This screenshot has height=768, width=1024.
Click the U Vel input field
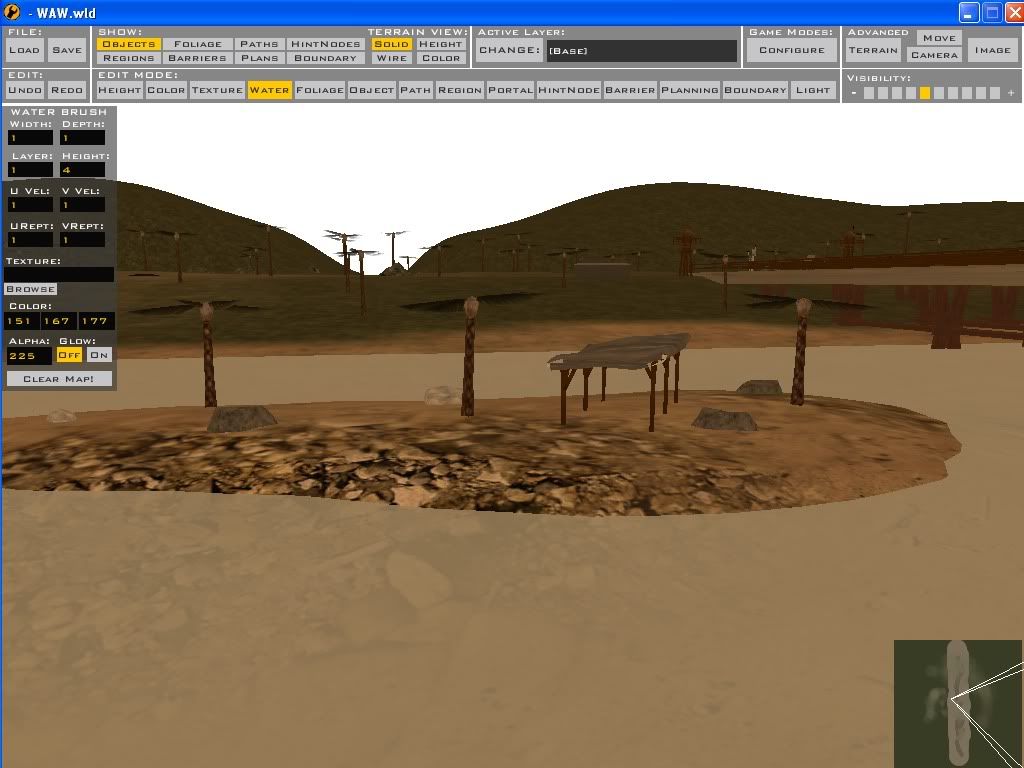coord(30,205)
